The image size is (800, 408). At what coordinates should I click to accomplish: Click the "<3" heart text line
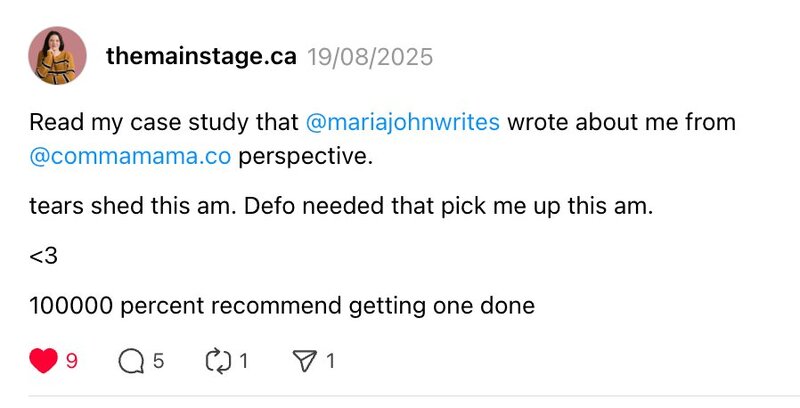pyautogui.click(x=43, y=256)
